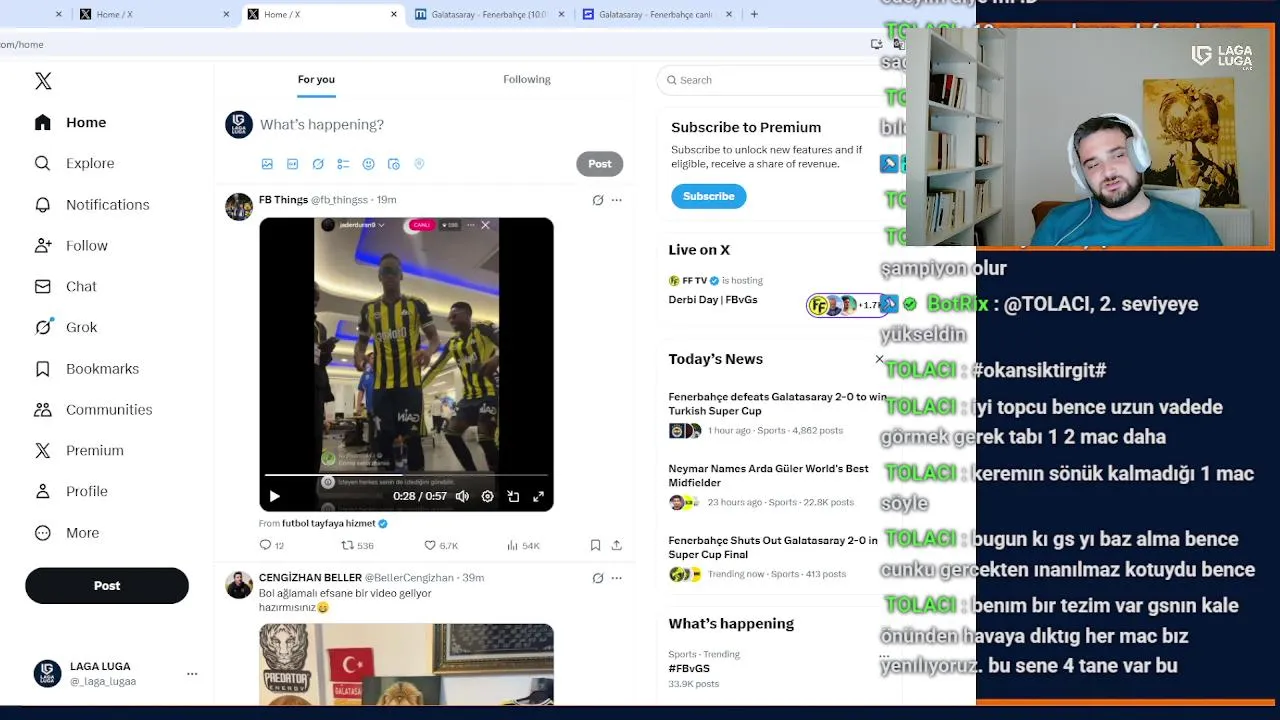
Task: Play the FB Things video
Action: coord(274,496)
